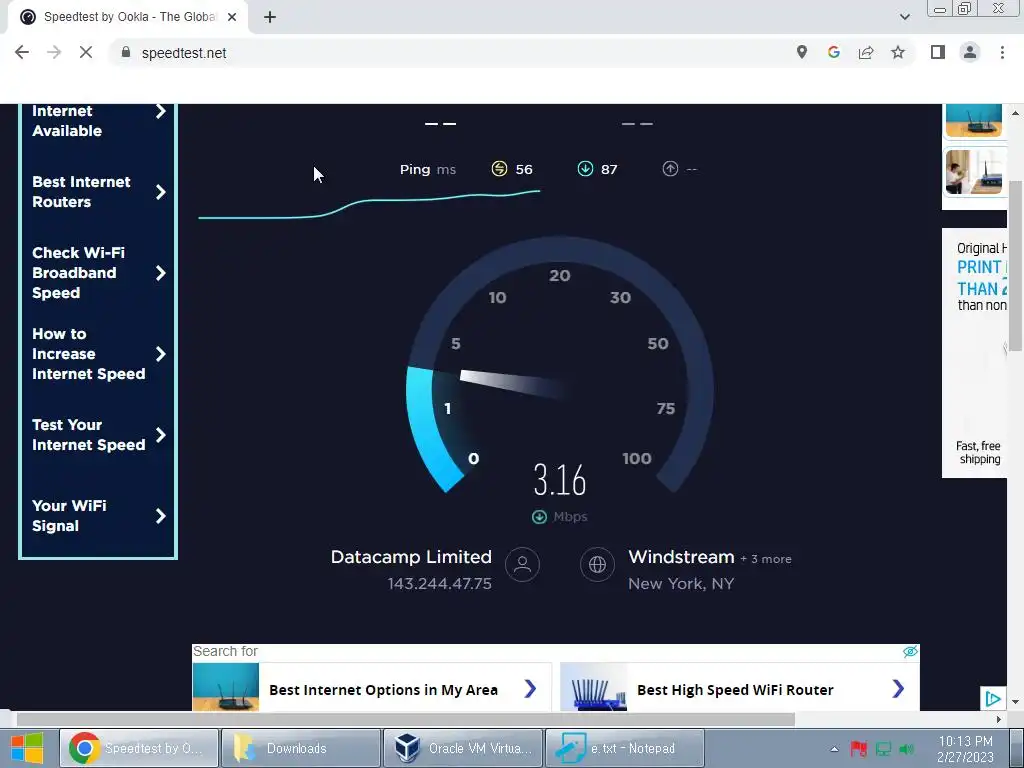The width and height of the screenshot is (1024, 768).
Task: Switch to e.txt Notepad in taskbar
Action: (x=624, y=748)
